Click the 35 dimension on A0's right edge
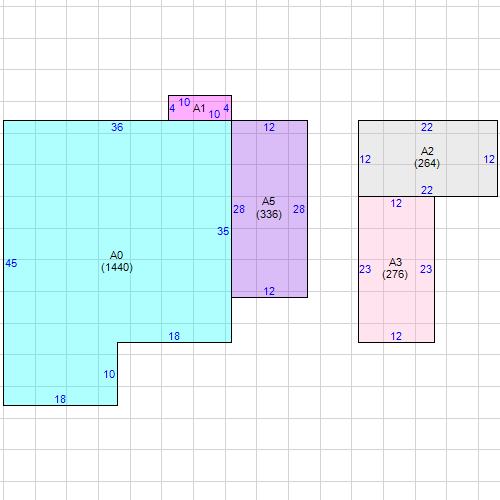The width and height of the screenshot is (500, 500). pos(223,231)
